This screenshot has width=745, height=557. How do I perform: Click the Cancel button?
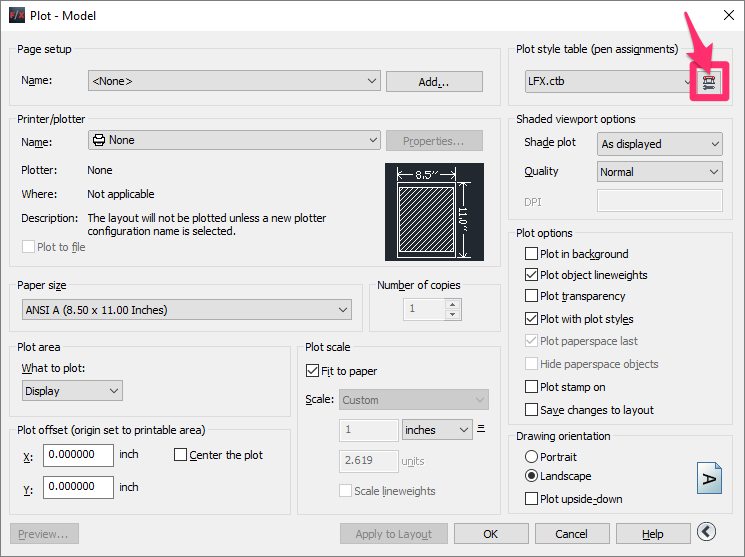tap(572, 534)
